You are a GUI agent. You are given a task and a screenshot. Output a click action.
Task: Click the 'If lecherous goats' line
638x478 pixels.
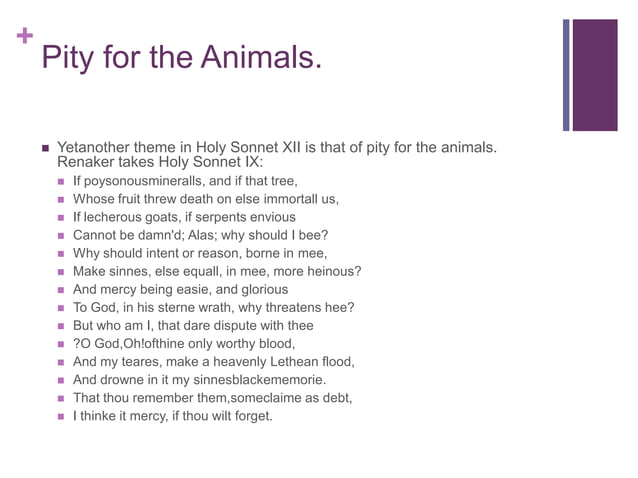coord(184,217)
